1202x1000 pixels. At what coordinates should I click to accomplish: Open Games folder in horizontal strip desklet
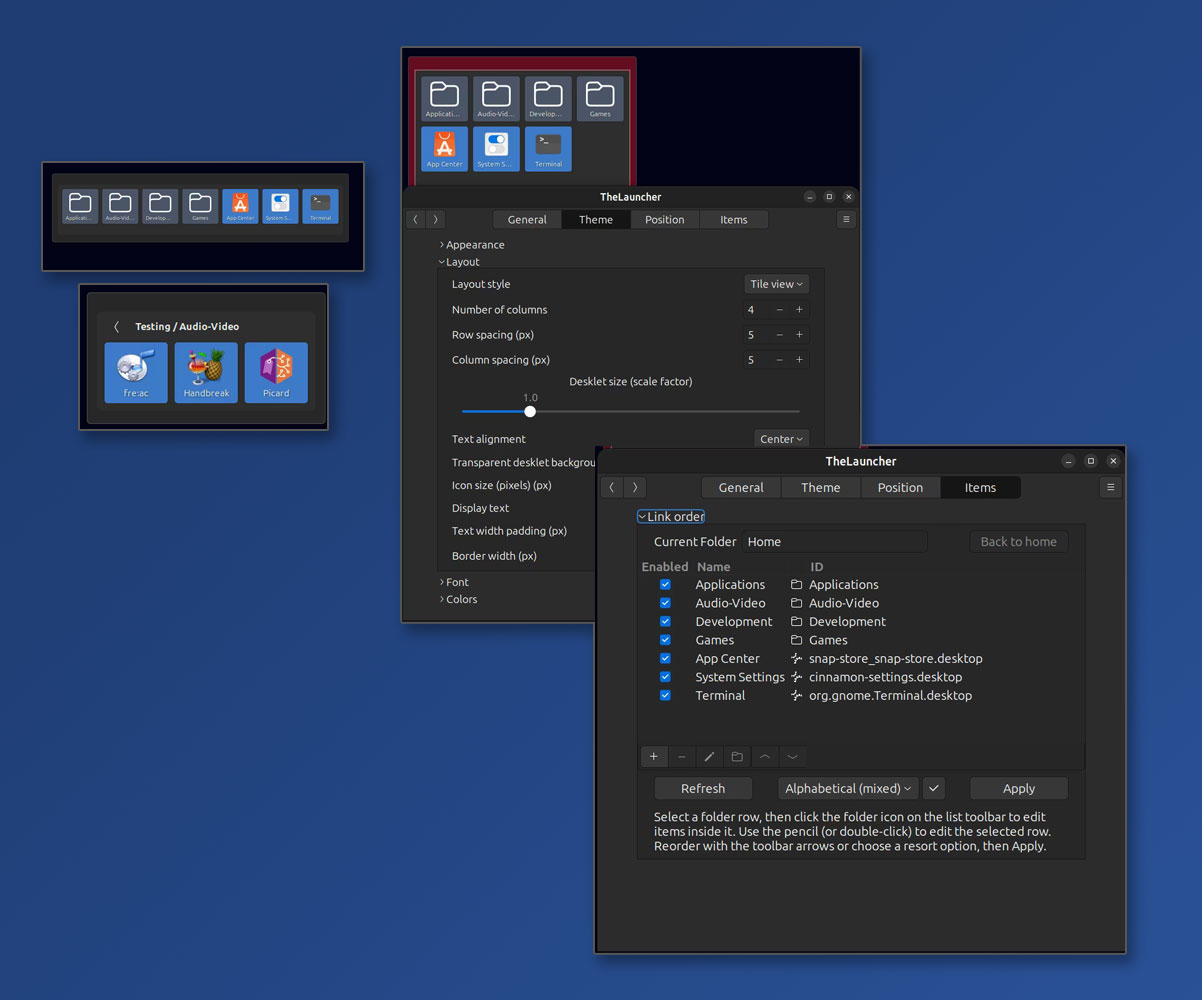point(200,206)
